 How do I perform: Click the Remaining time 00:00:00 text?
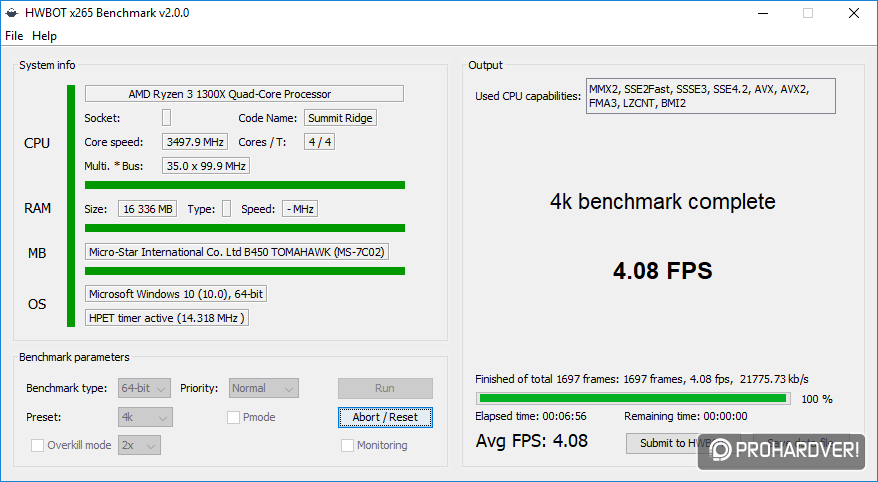(686, 417)
